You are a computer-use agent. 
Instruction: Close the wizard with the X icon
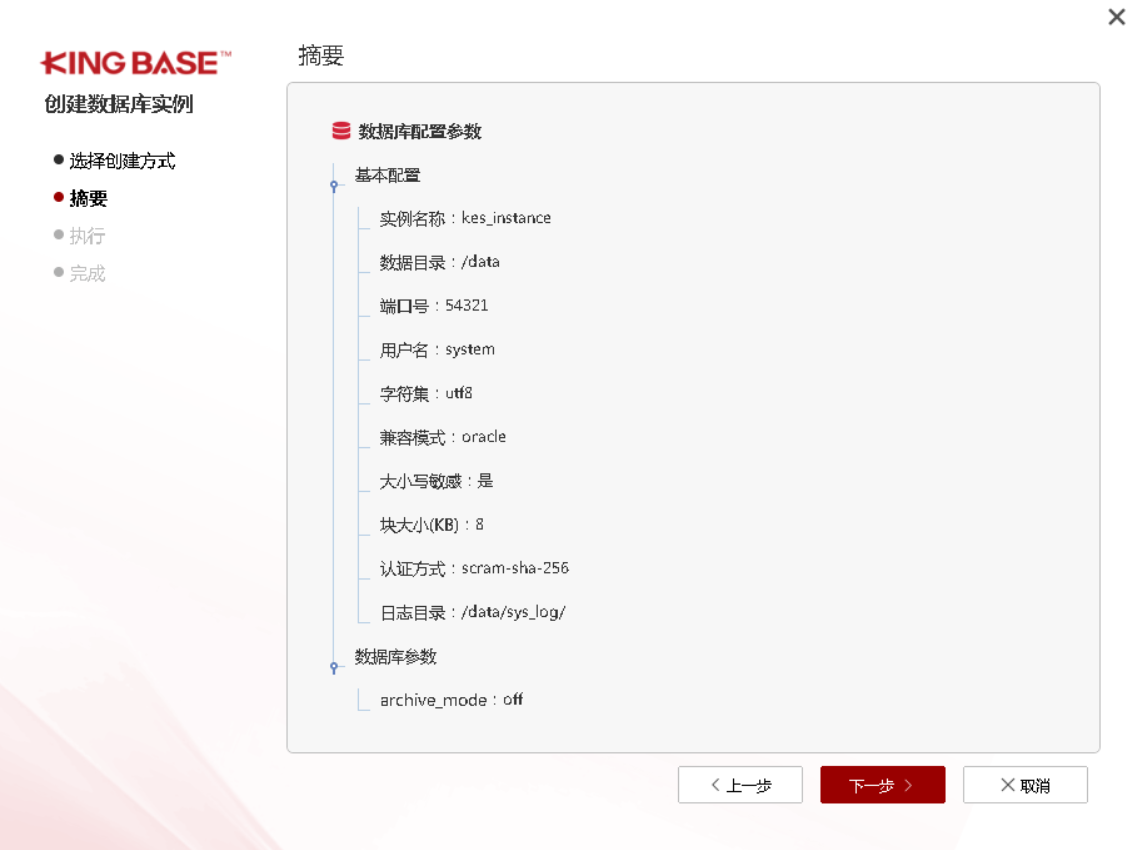coord(1116,17)
